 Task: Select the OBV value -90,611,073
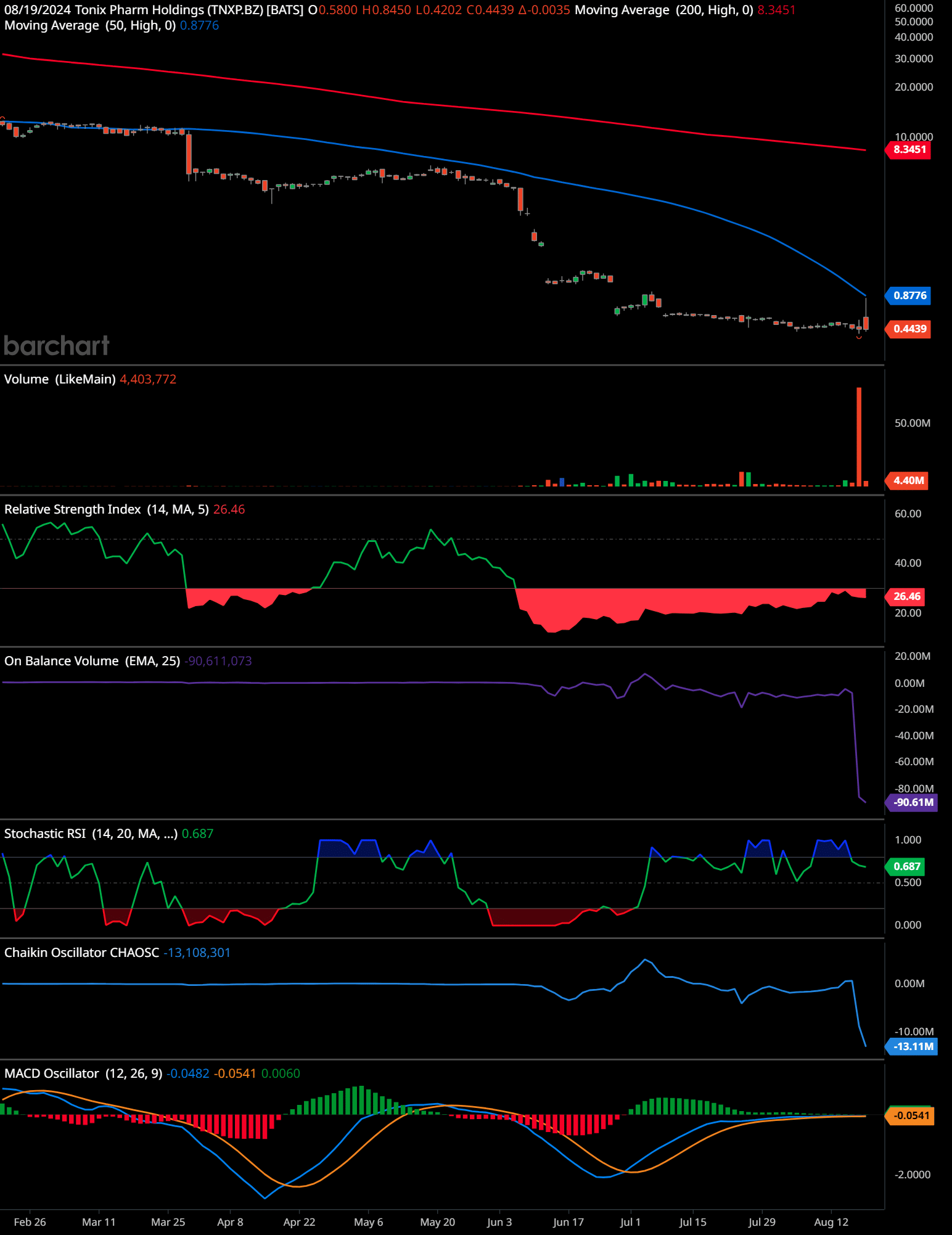[218, 661]
